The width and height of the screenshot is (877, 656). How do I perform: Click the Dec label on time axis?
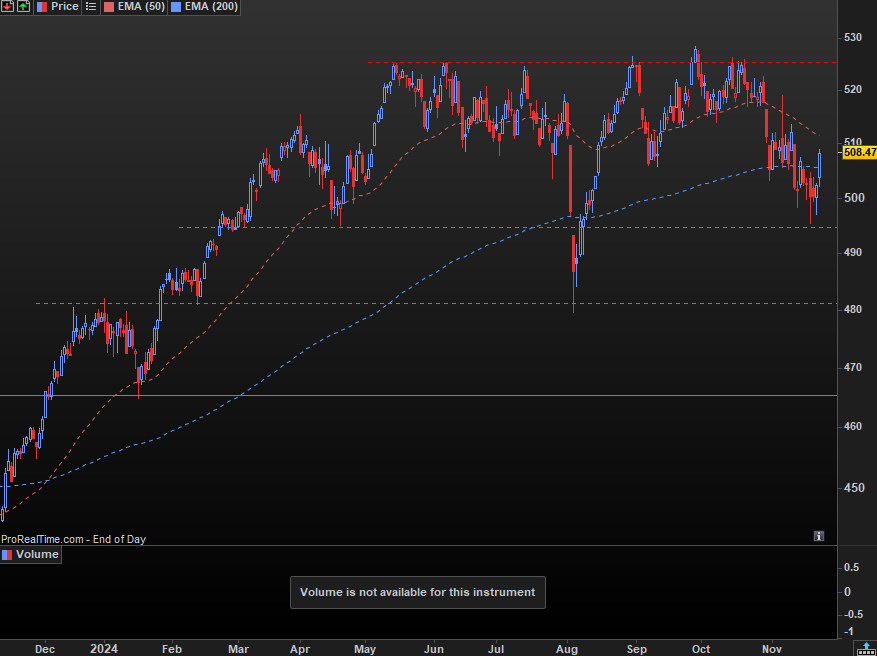coord(45,649)
